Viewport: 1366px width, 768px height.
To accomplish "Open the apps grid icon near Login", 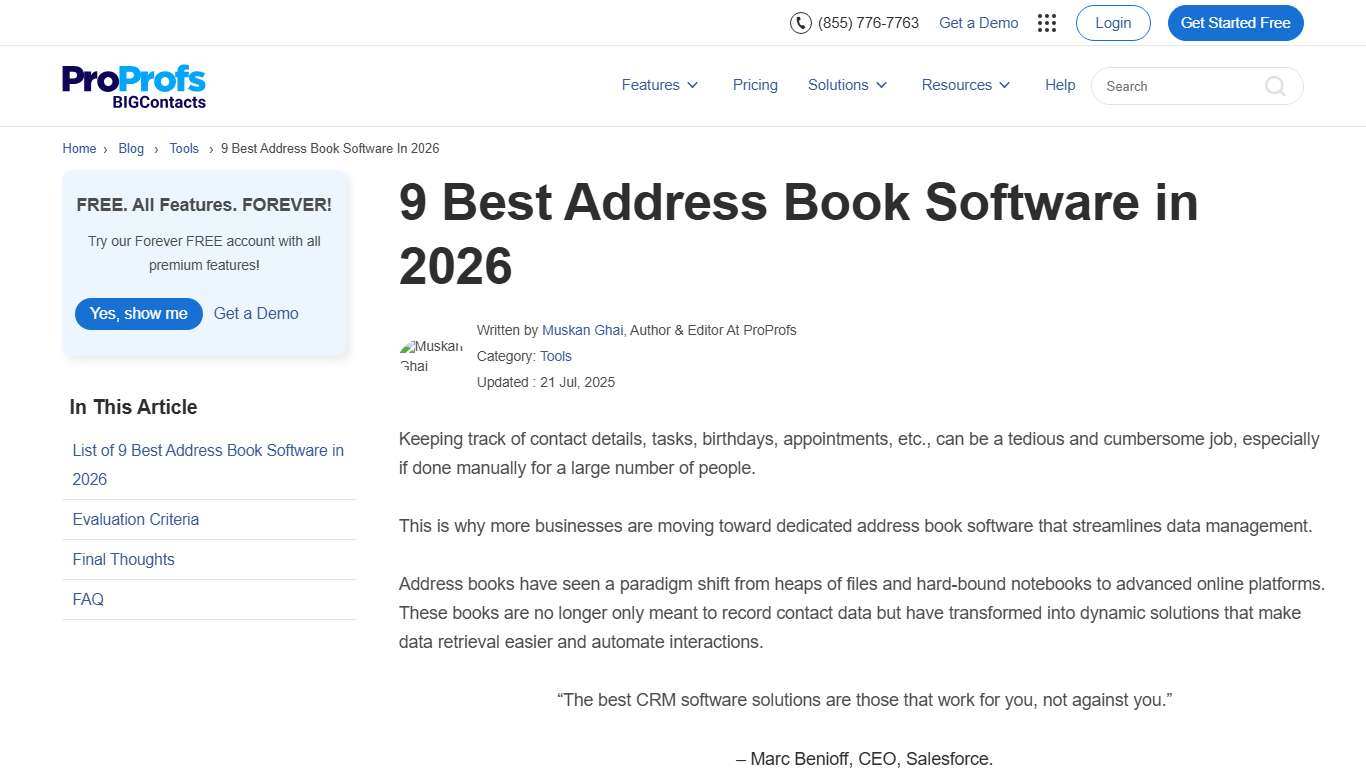I will click(x=1046, y=22).
